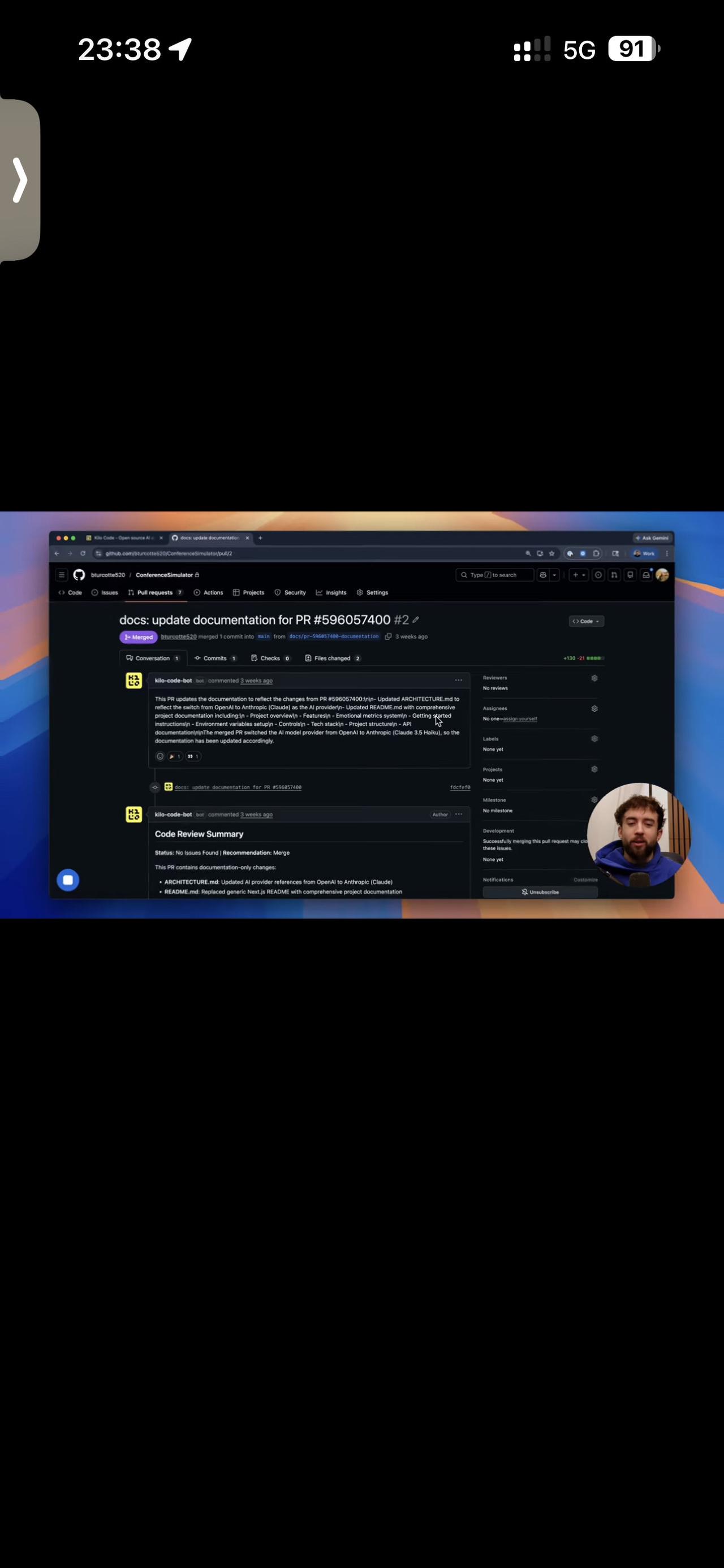Open options menu on Code Review Summary comment

click(459, 815)
